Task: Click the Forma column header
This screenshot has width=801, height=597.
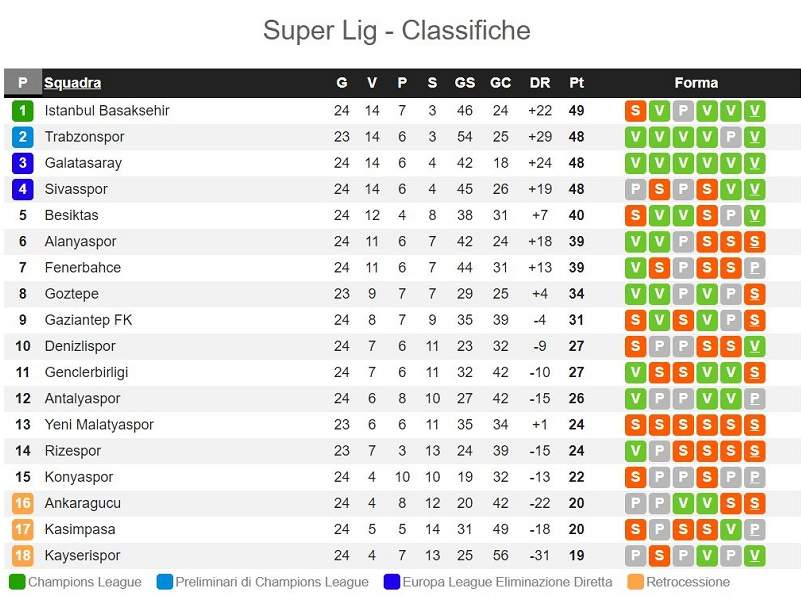Action: 696,83
